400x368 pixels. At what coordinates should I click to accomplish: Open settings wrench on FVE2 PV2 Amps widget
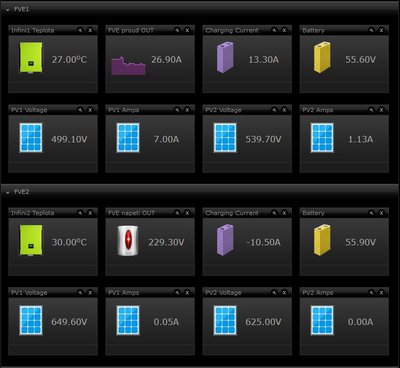[x=371, y=292]
